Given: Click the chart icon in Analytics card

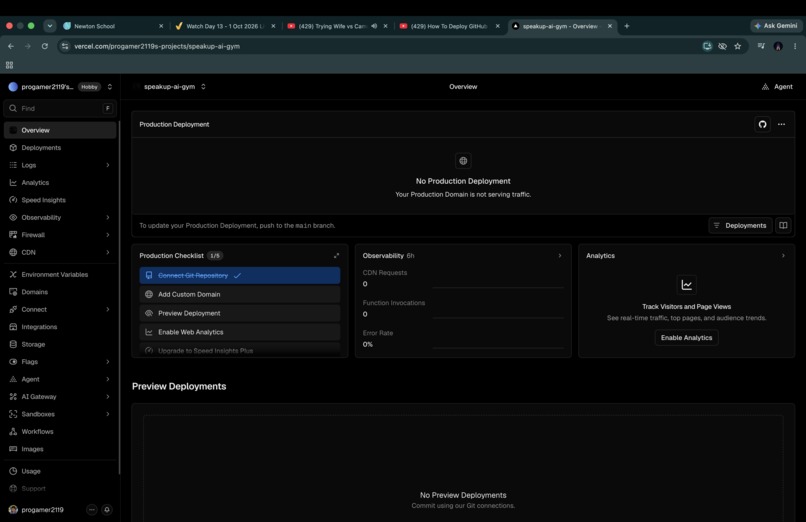Looking at the screenshot, I should pyautogui.click(x=686, y=285).
